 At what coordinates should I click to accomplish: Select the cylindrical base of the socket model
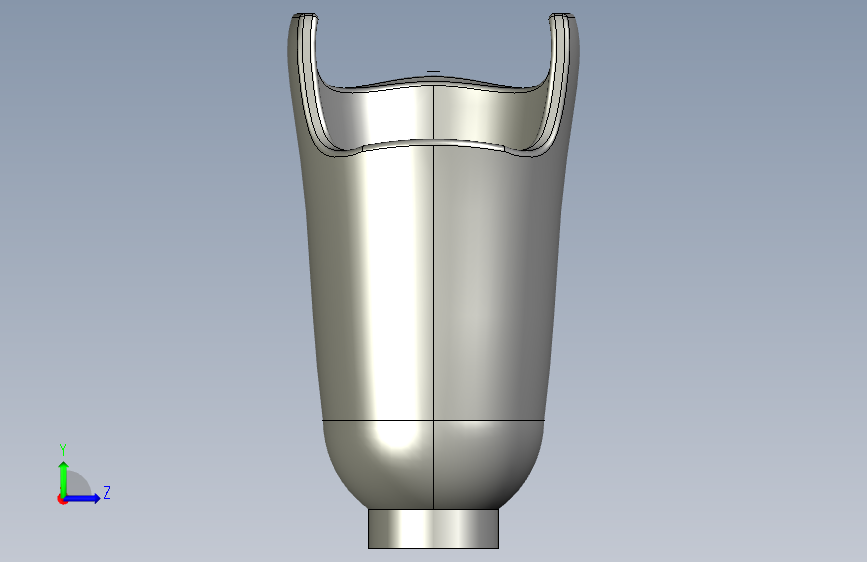coord(434,529)
